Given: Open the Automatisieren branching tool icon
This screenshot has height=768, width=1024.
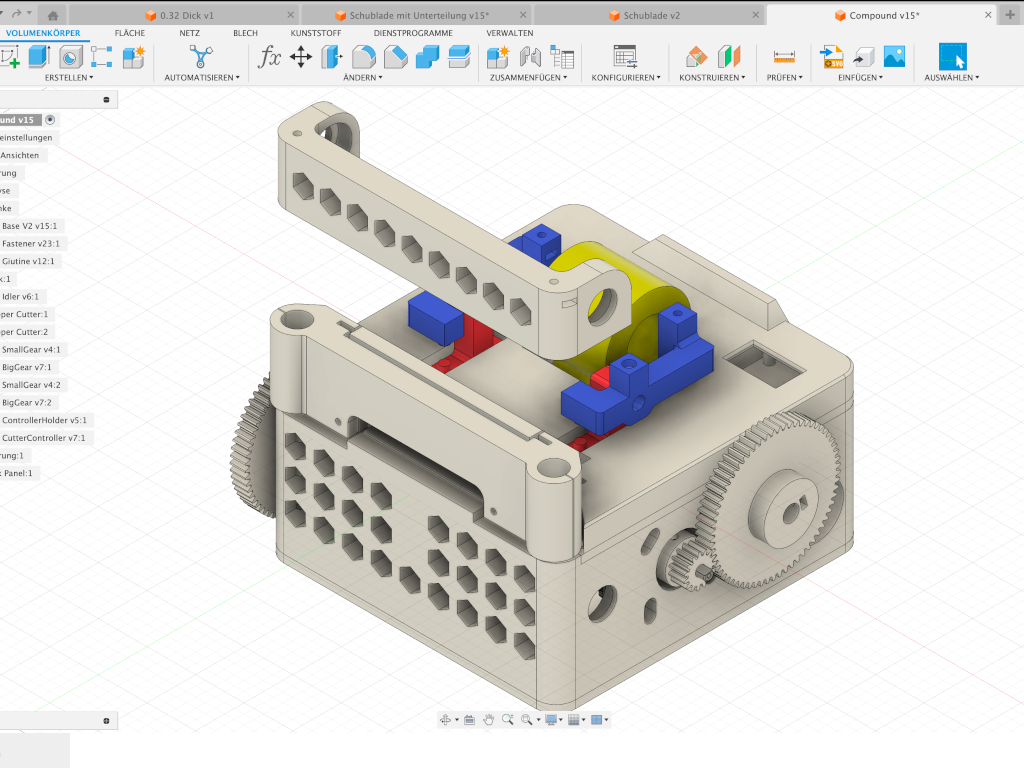Looking at the screenshot, I should tap(201, 57).
